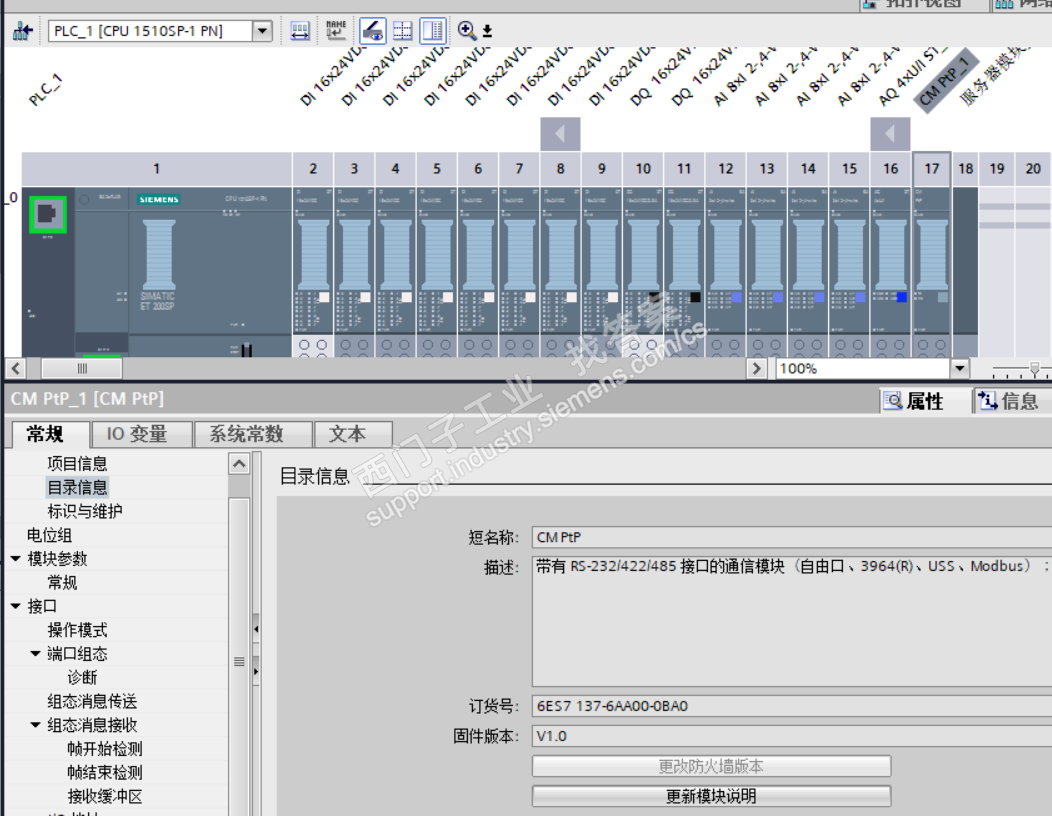Select 项目信息 in the navigation tree
1052x816 pixels.
tap(77, 464)
